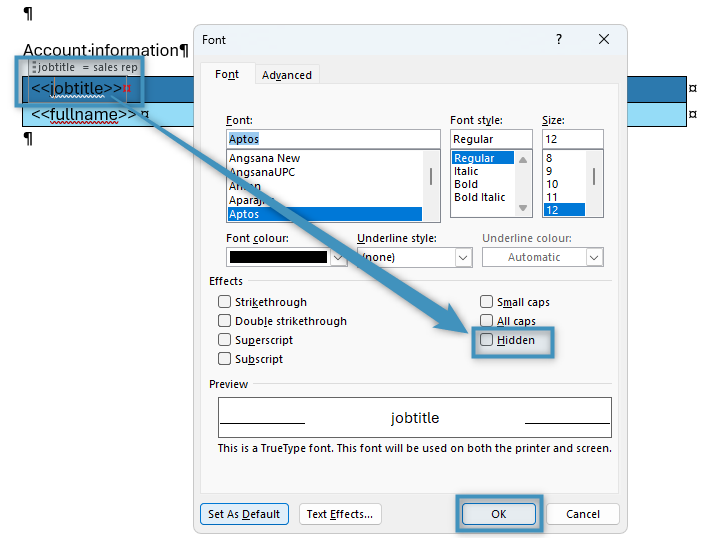Click the black font colour swatch
Viewport: 702px width, 538px height.
pos(278,257)
